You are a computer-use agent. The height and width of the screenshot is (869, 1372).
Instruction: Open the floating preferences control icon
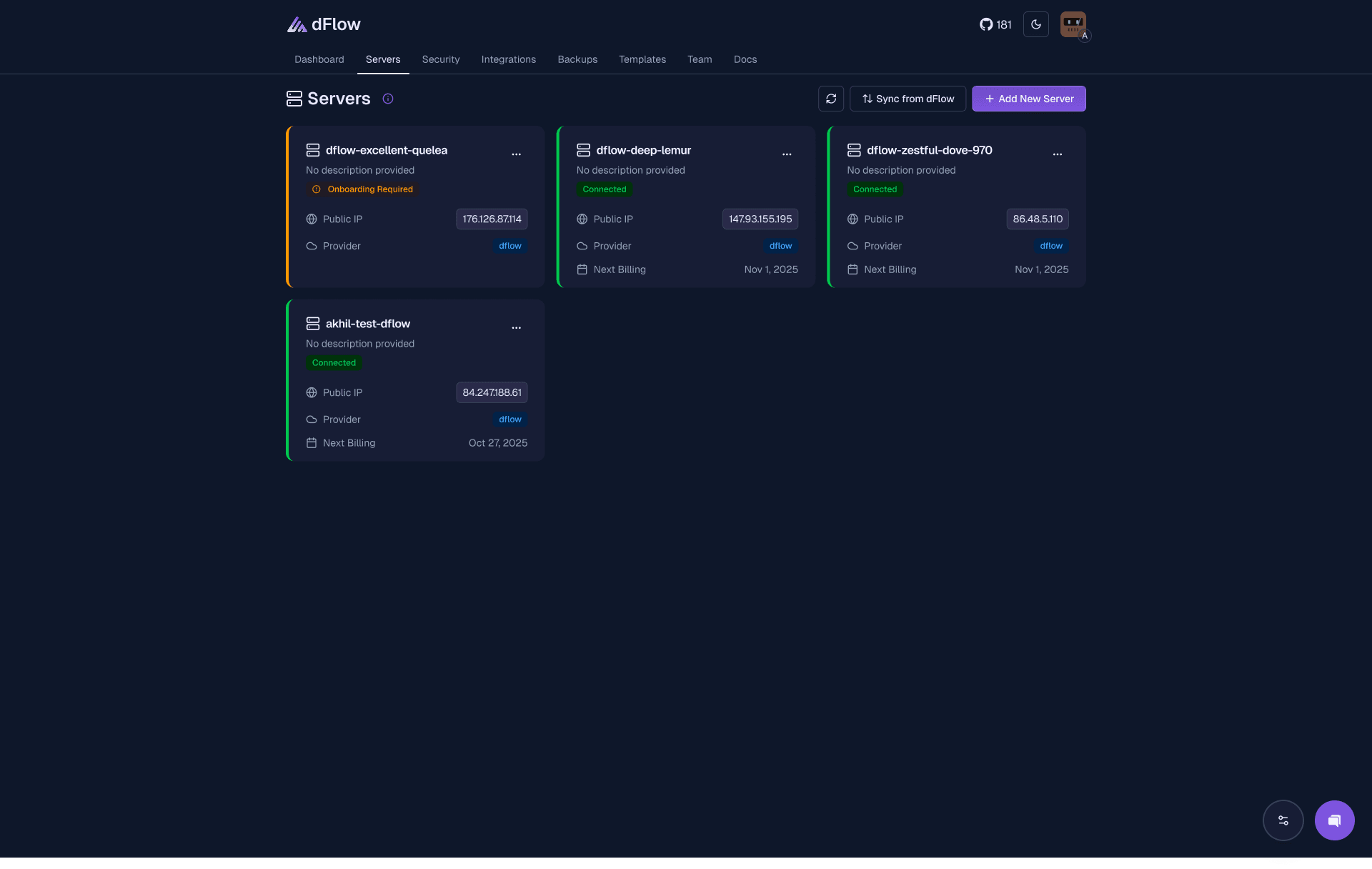coord(1283,820)
